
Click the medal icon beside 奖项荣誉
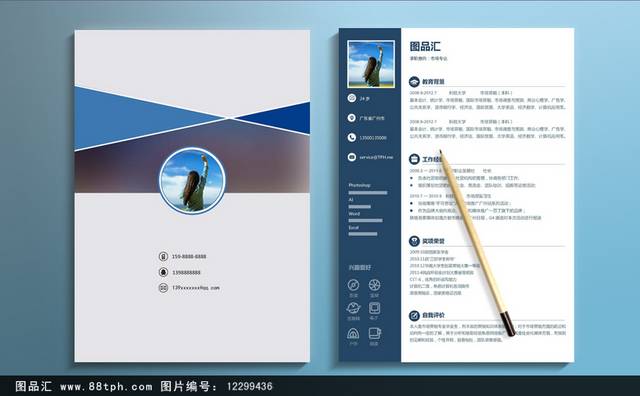coord(414,241)
